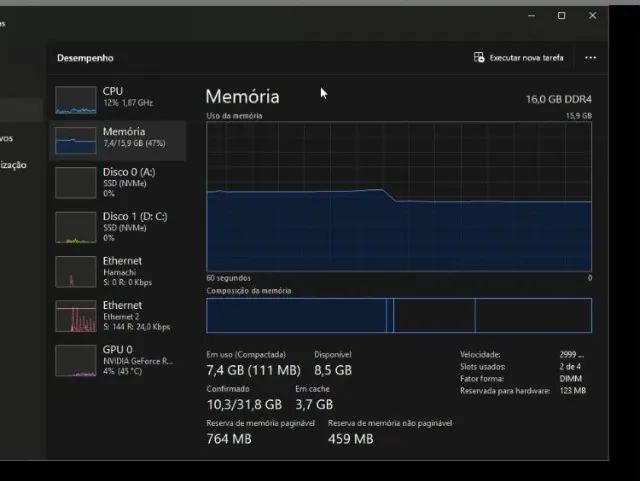
Task: Close the Task Manager window
Action: (x=593, y=16)
